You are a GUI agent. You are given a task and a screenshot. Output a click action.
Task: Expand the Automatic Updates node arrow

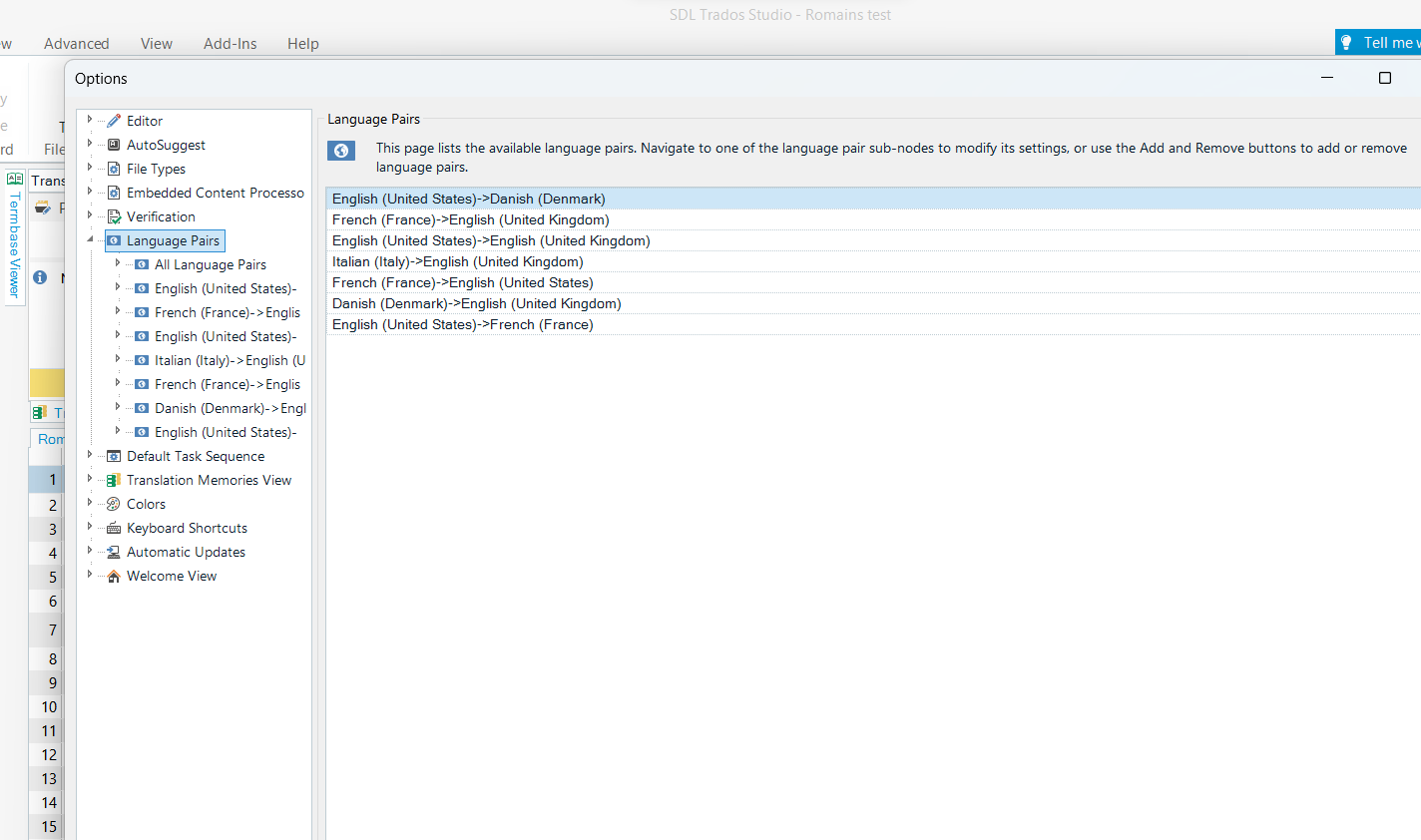tap(90, 551)
